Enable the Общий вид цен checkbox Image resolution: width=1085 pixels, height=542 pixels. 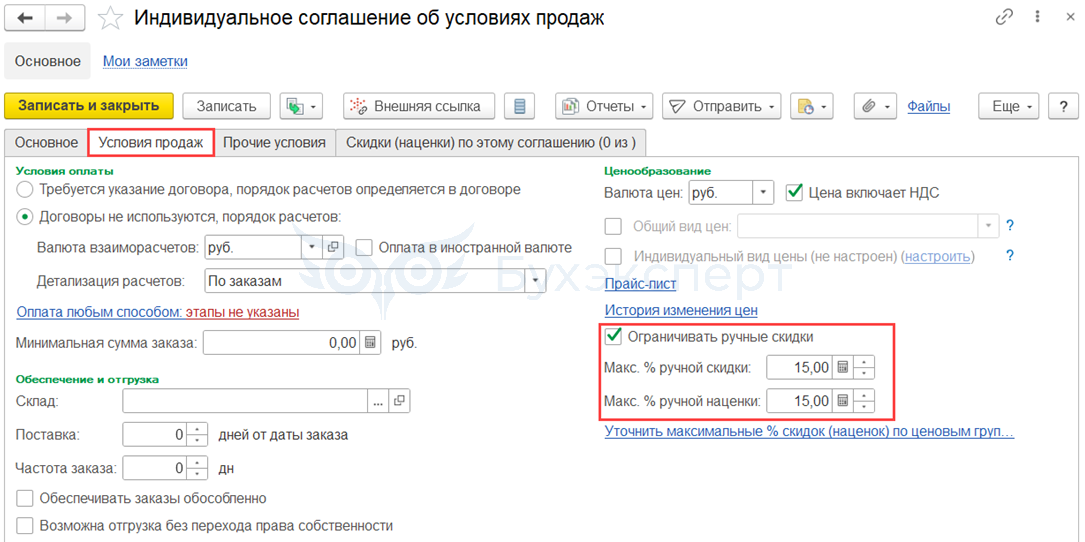[x=614, y=226]
